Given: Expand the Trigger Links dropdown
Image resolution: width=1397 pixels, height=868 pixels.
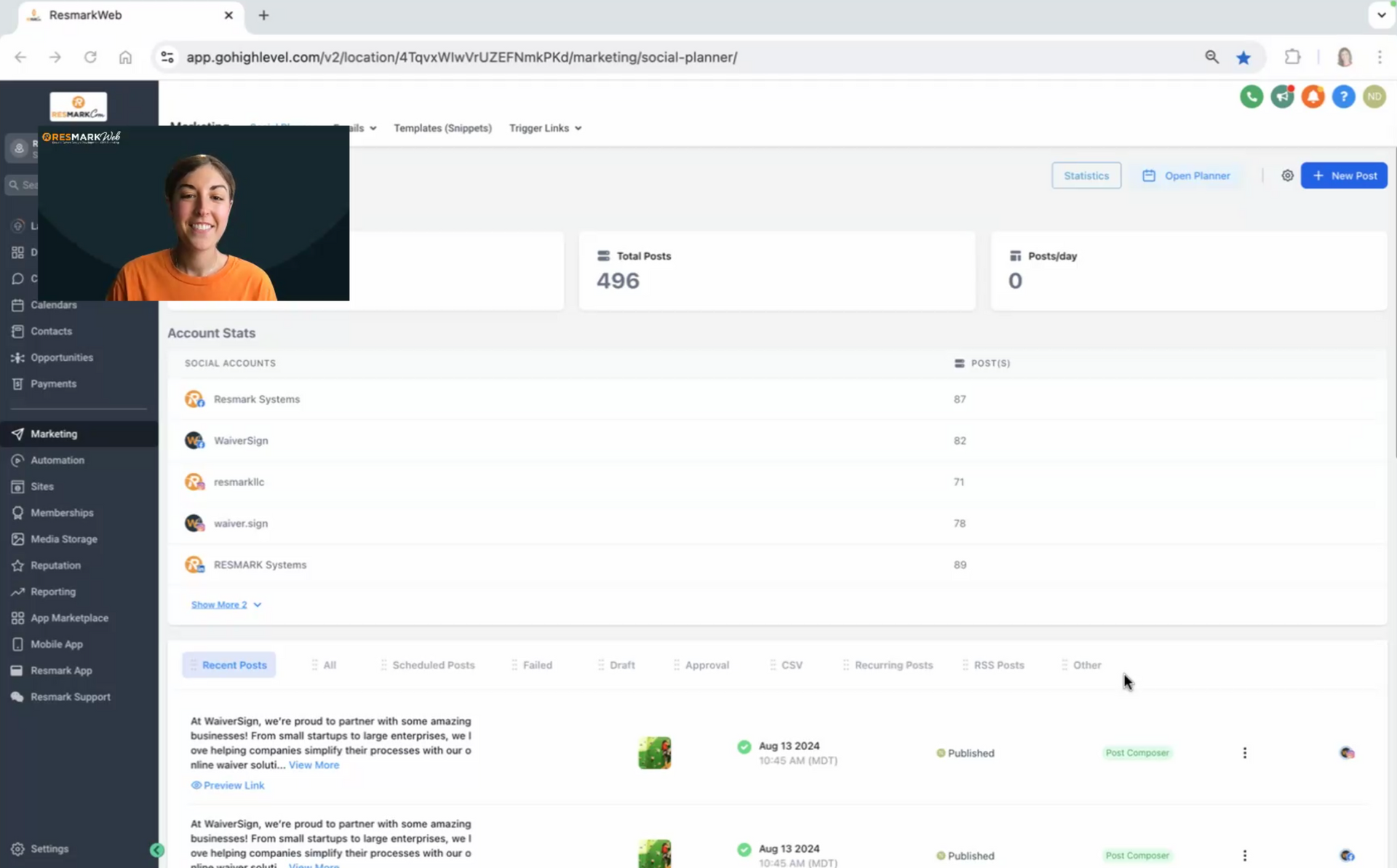Looking at the screenshot, I should tap(545, 128).
